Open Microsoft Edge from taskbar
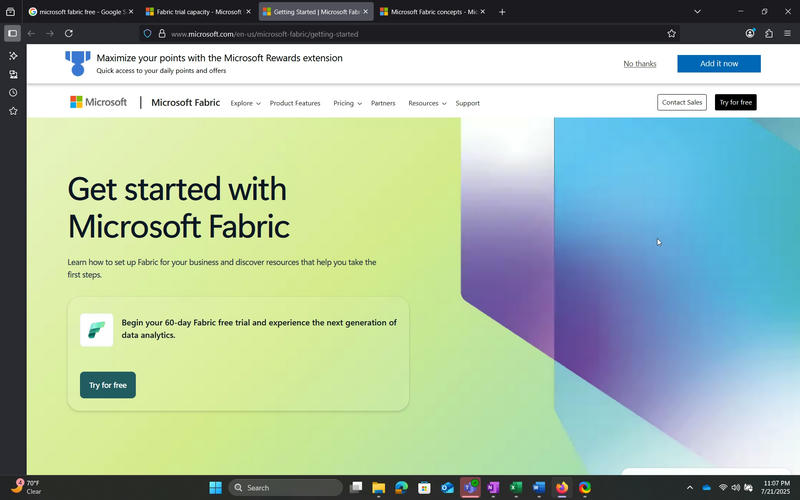The image size is (800, 500). pos(402,488)
